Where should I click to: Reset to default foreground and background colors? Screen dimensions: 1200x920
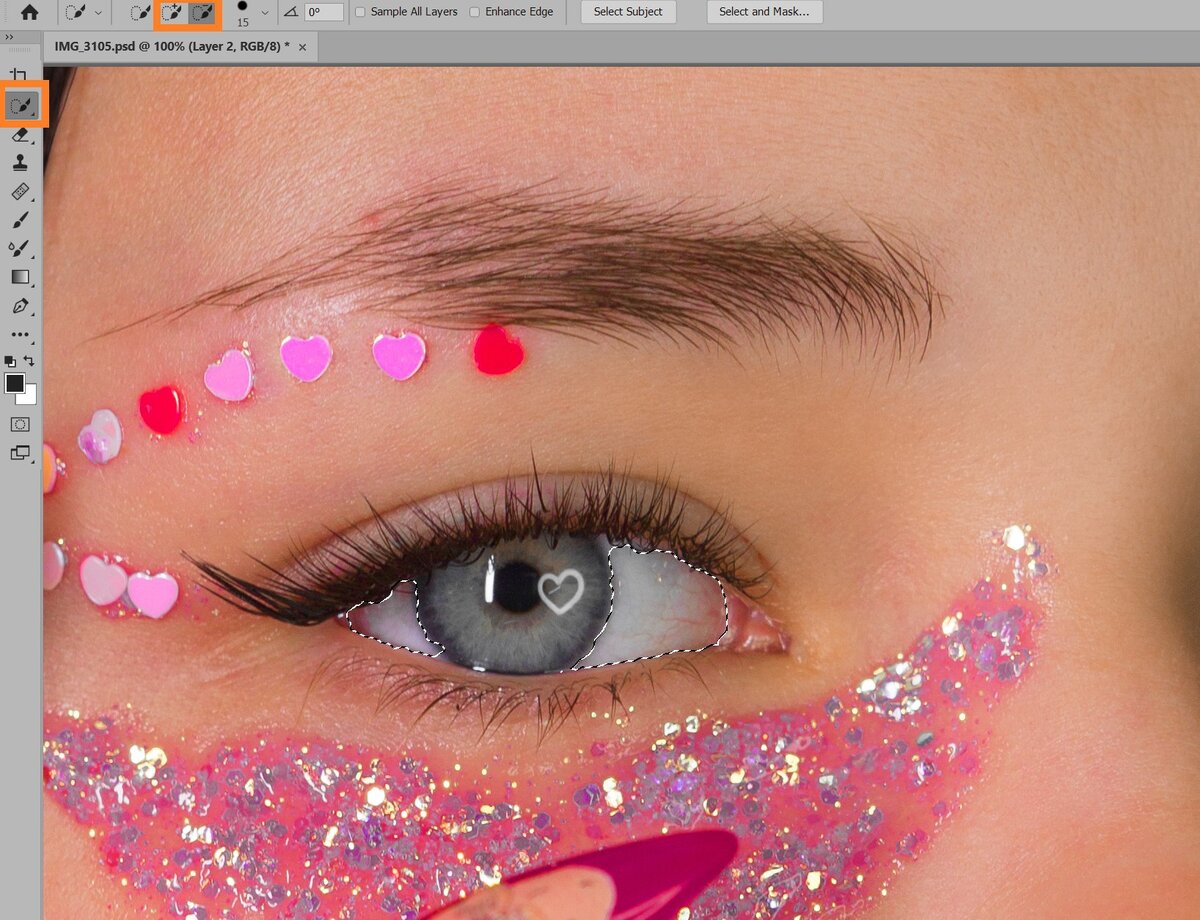click(10, 361)
